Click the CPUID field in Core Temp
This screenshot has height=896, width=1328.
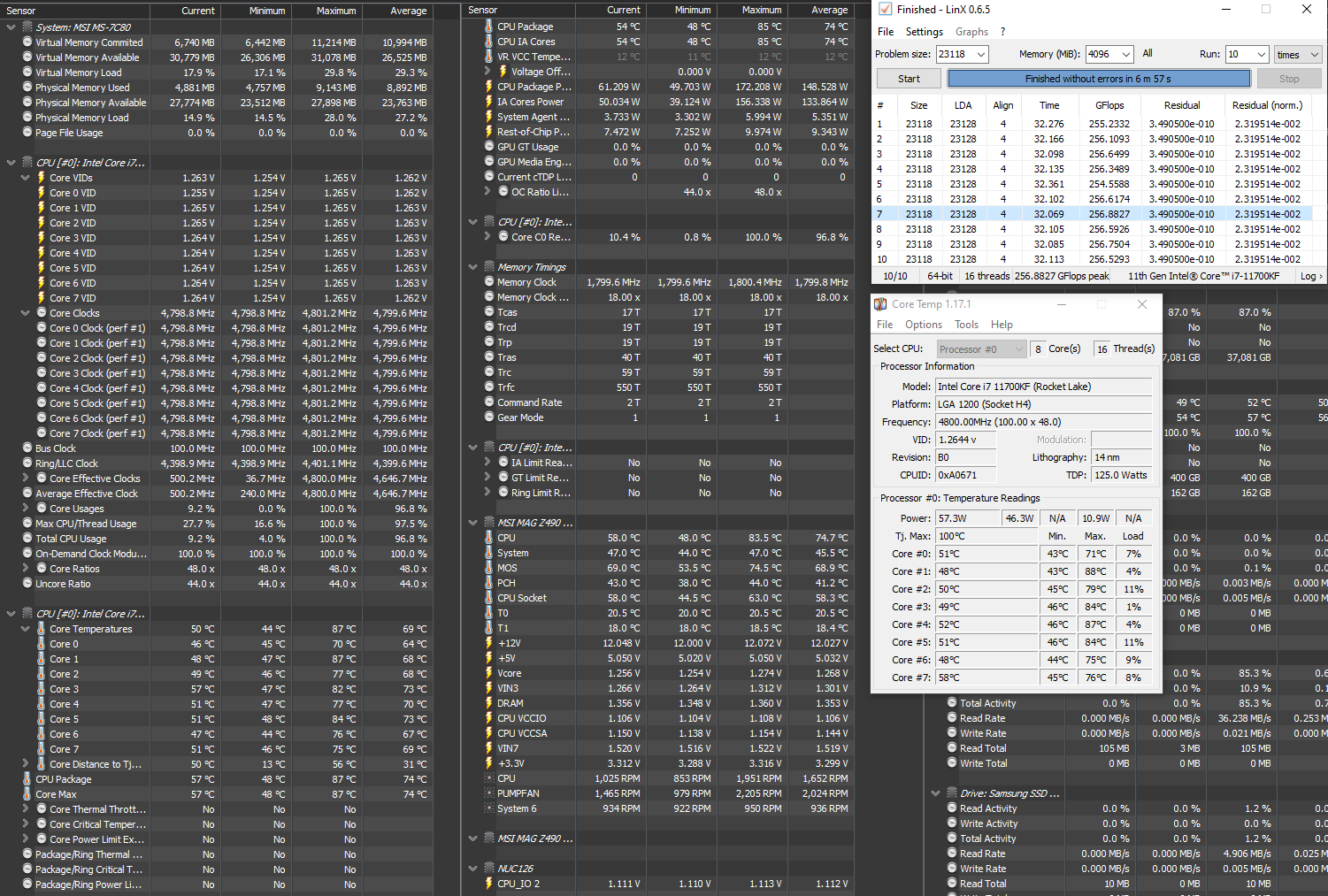point(966,475)
